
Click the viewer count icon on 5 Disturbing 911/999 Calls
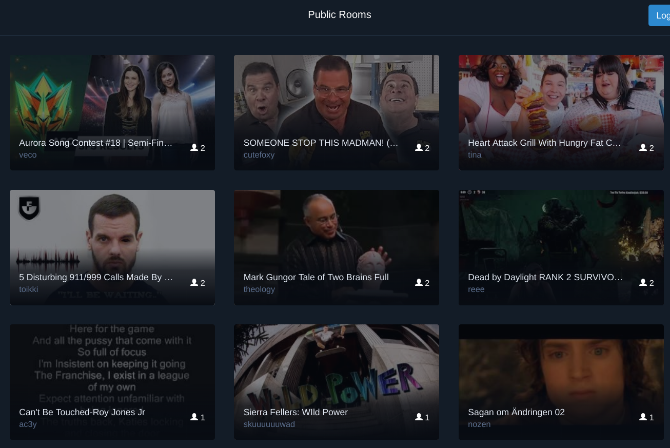click(194, 283)
